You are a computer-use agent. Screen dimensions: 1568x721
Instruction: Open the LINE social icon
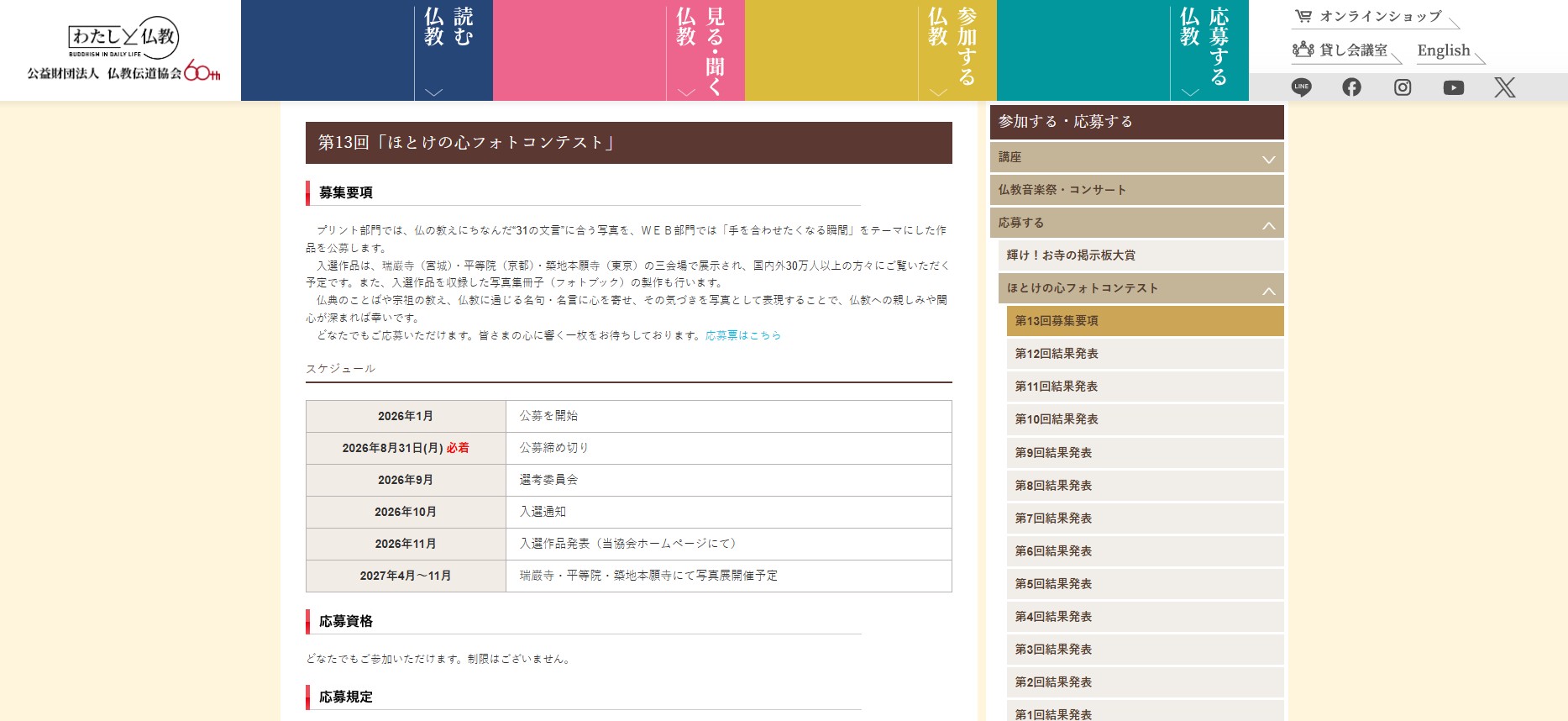pyautogui.click(x=1301, y=87)
